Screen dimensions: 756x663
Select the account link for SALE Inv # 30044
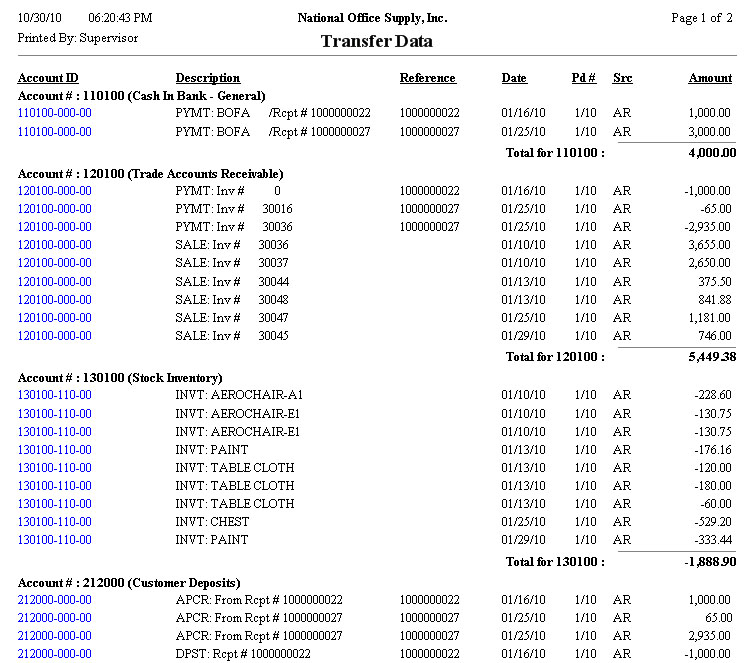[55, 282]
